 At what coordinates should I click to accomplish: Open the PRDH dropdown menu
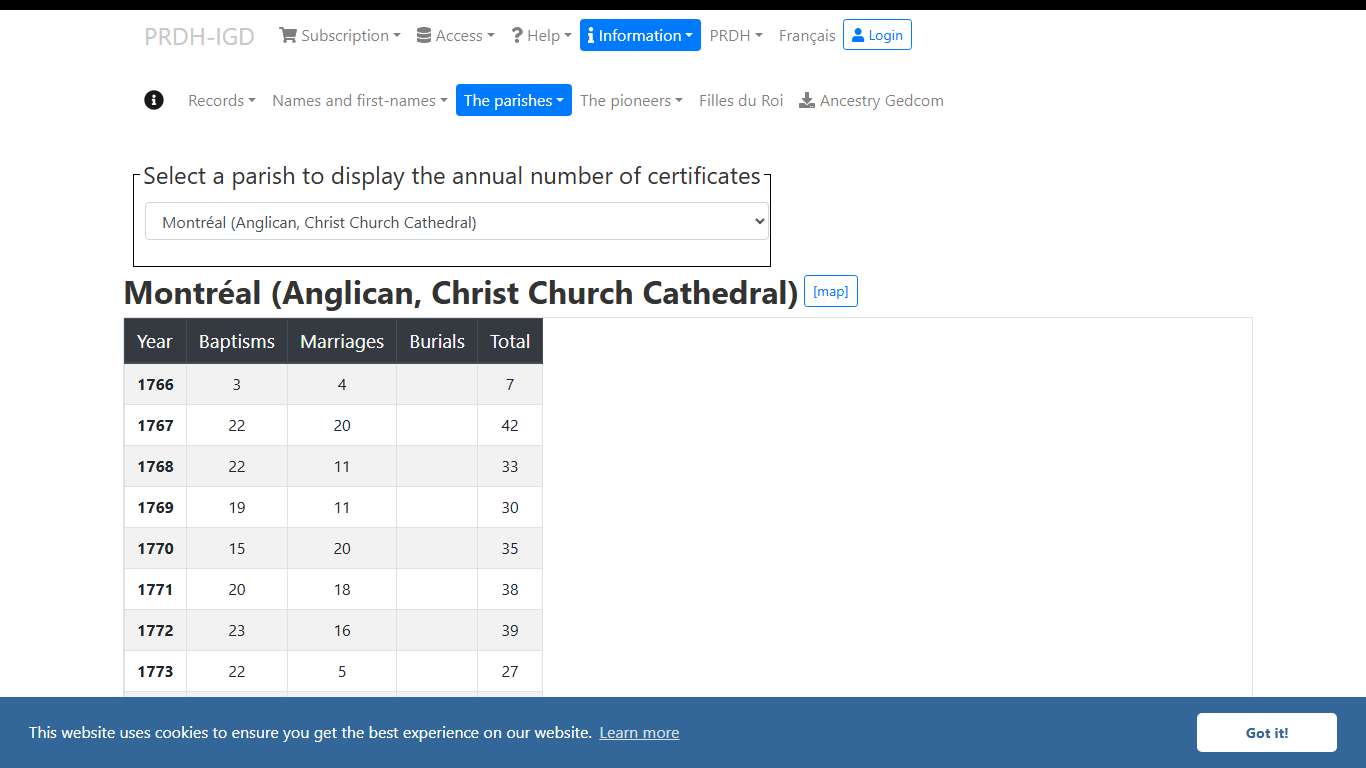[736, 35]
